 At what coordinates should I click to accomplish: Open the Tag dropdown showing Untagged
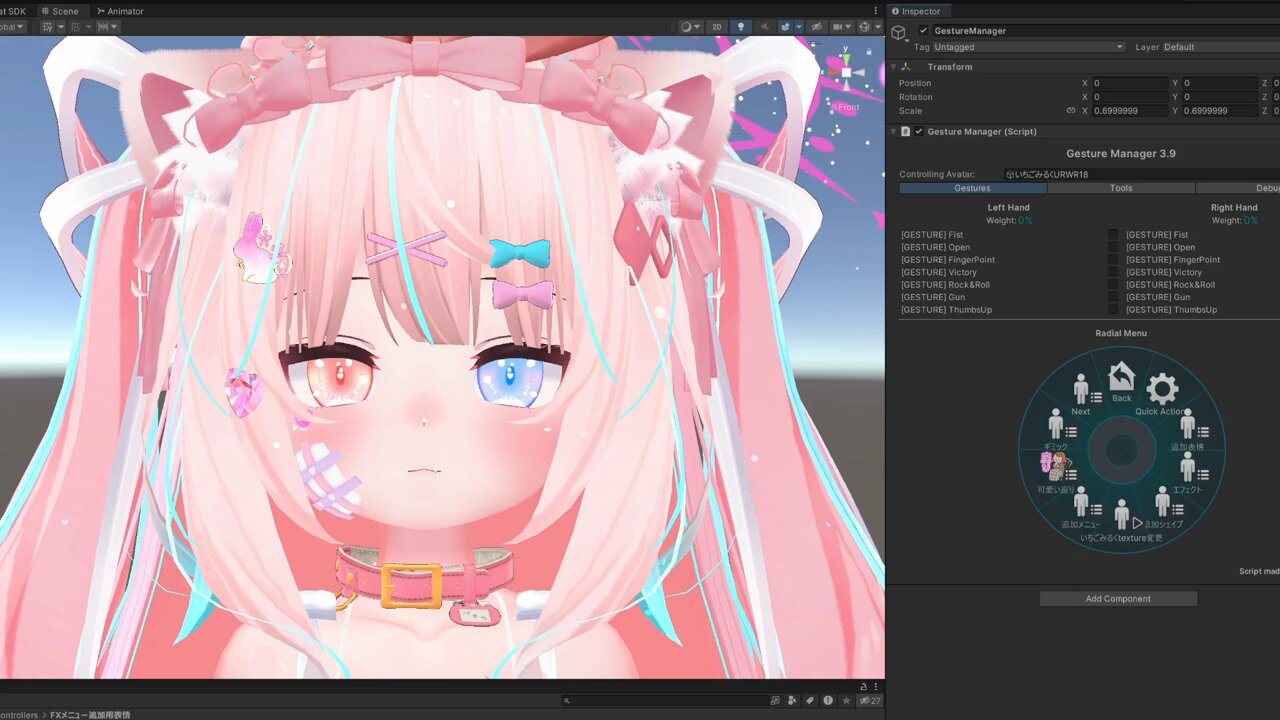(x=1029, y=47)
